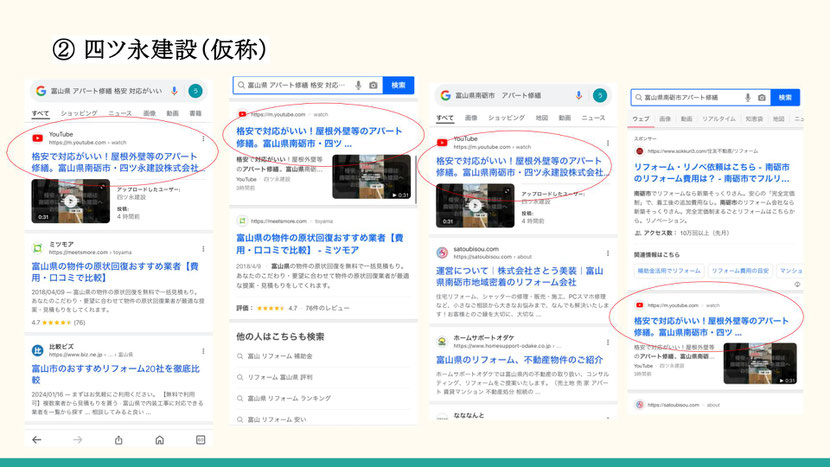
Task: Tap リフォーム費用の目安 chip
Action: point(740,271)
